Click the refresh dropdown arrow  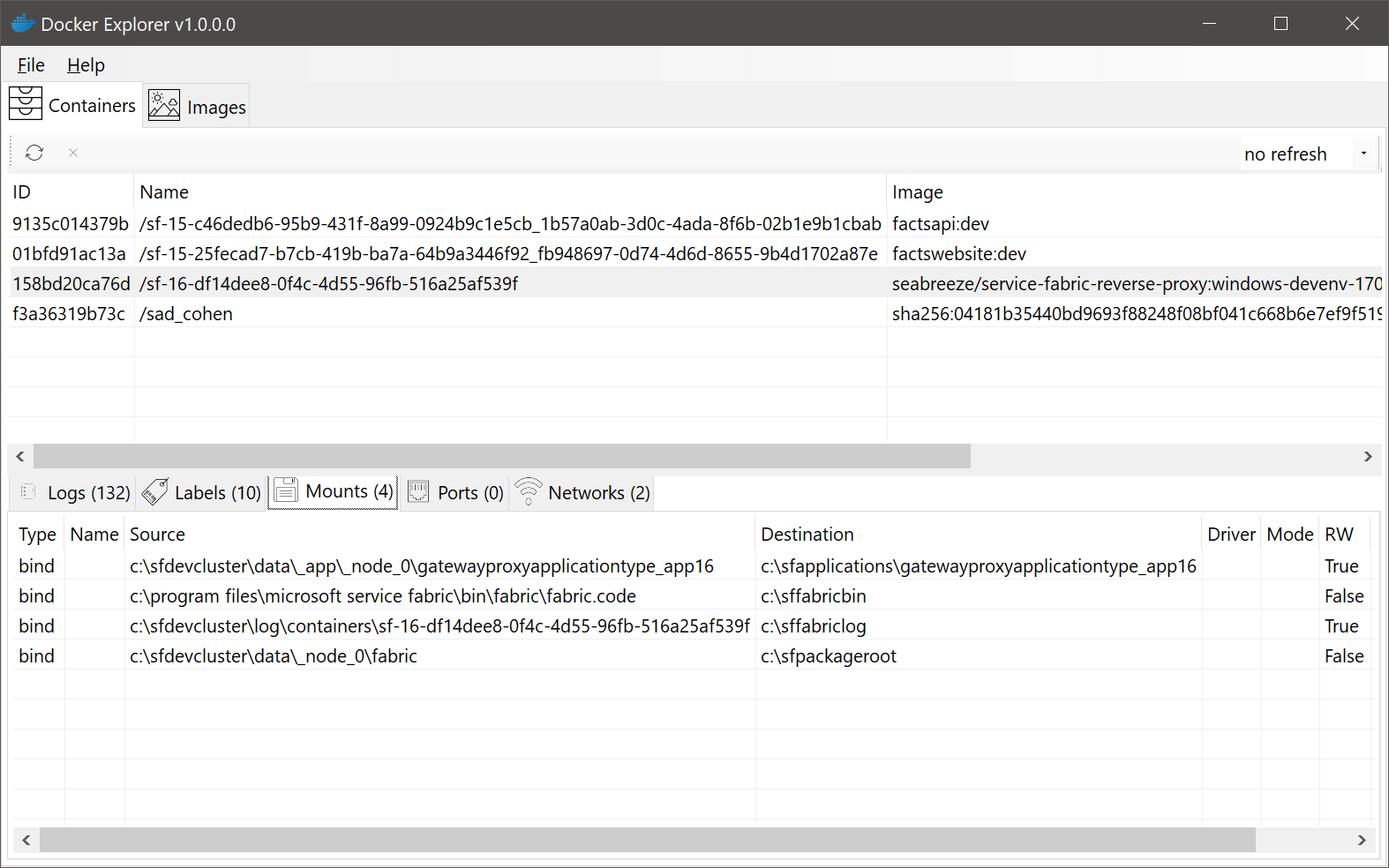pos(1364,153)
